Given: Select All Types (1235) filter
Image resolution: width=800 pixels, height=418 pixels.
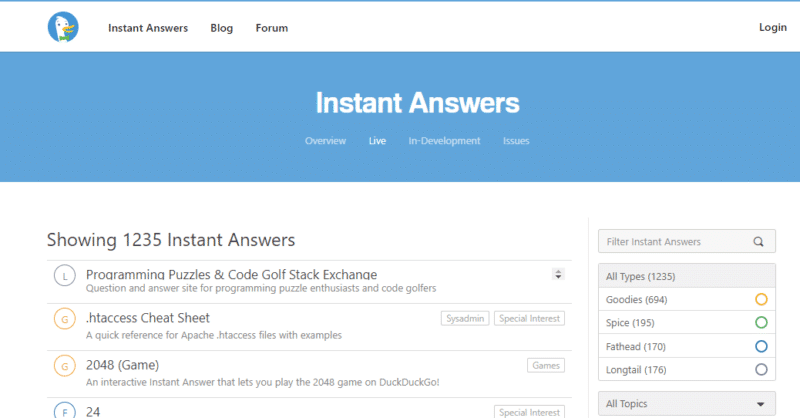Looking at the screenshot, I should tap(687, 276).
